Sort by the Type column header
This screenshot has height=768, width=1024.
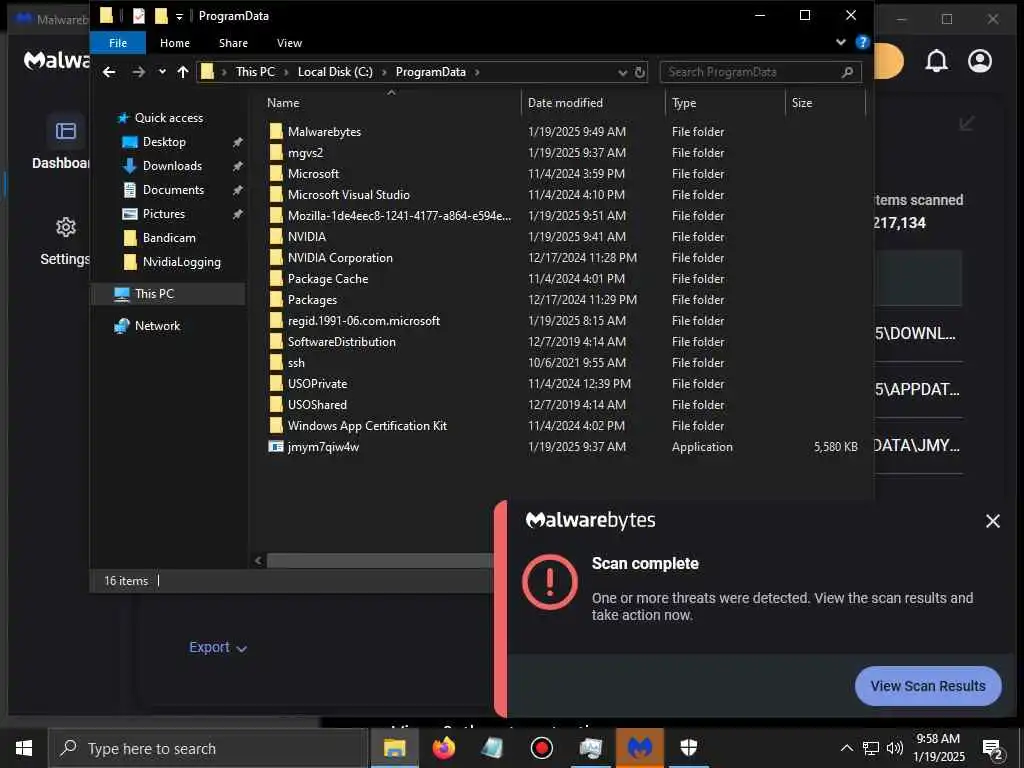684,103
